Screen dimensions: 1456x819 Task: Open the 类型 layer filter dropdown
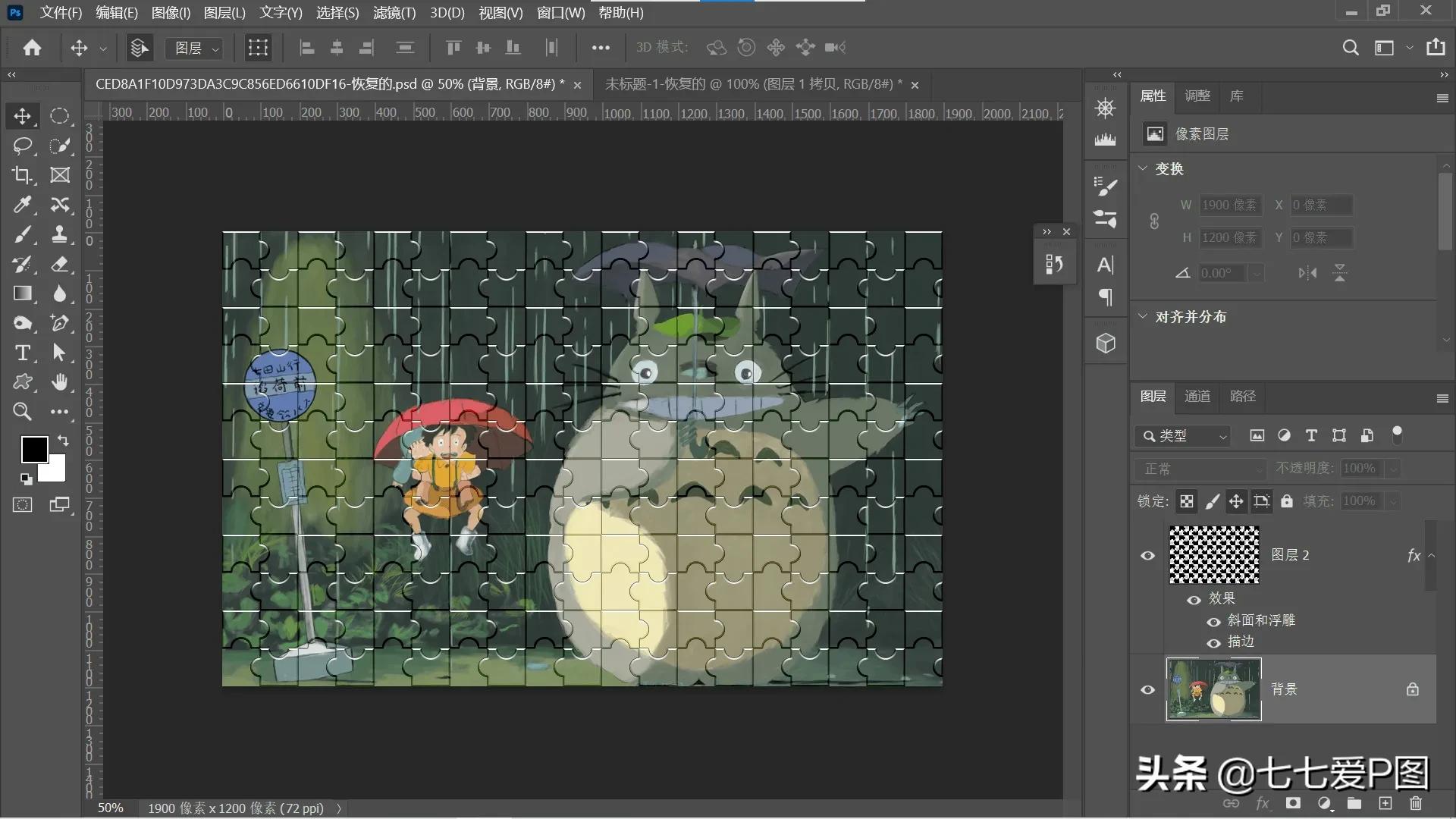1182,436
